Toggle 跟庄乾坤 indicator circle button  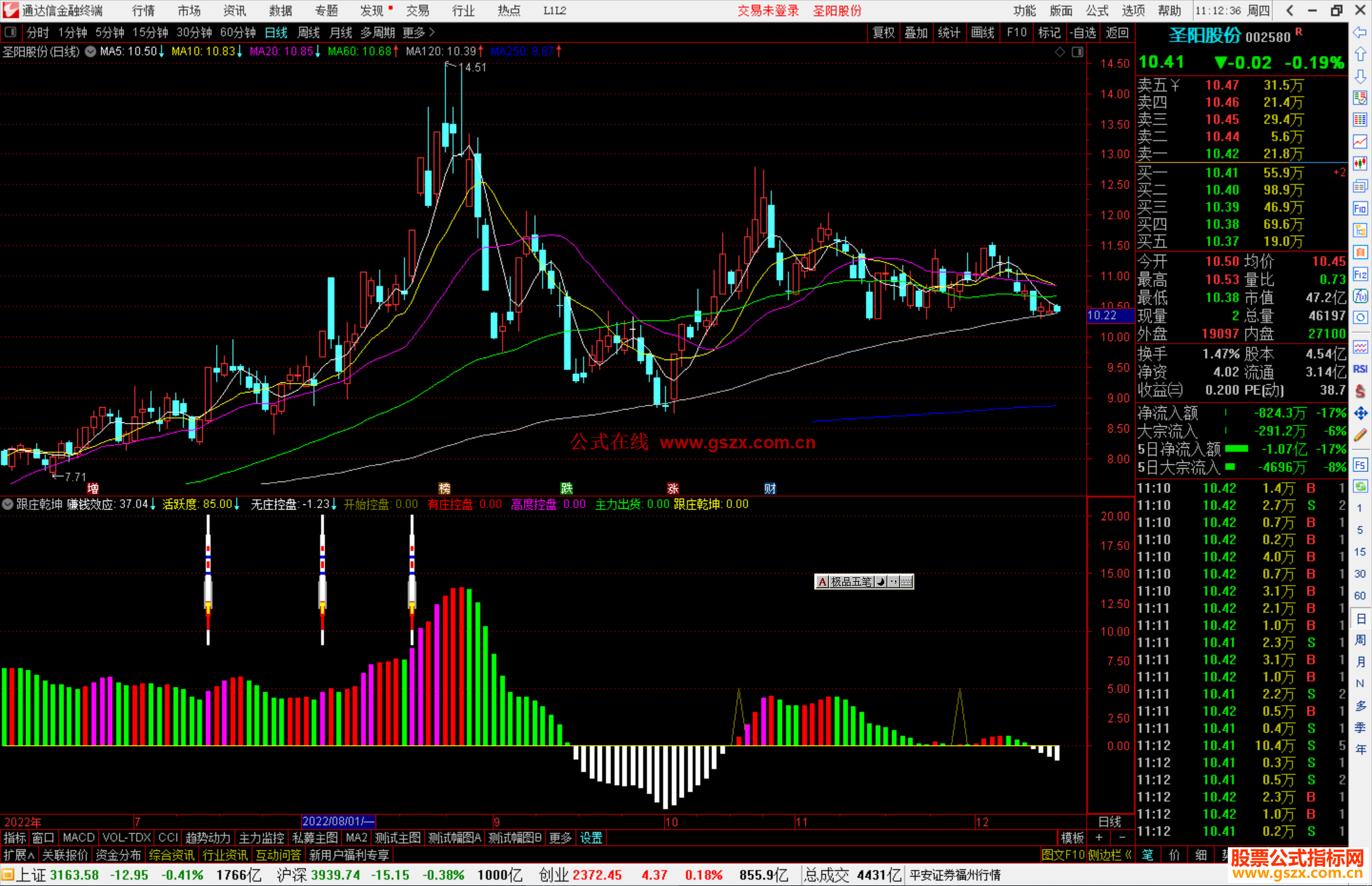(8, 504)
